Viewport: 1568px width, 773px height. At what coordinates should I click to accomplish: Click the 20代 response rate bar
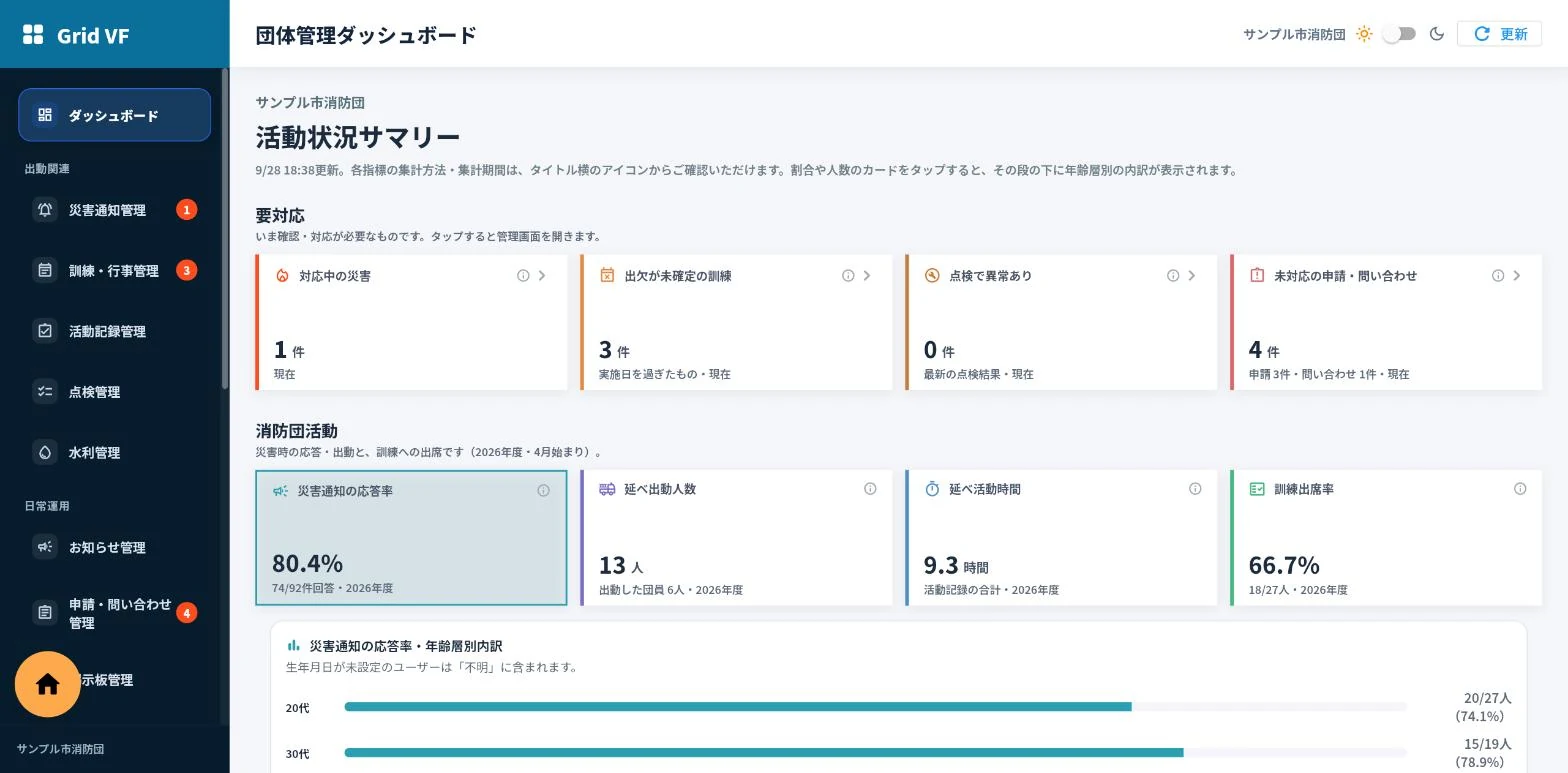(x=875, y=707)
